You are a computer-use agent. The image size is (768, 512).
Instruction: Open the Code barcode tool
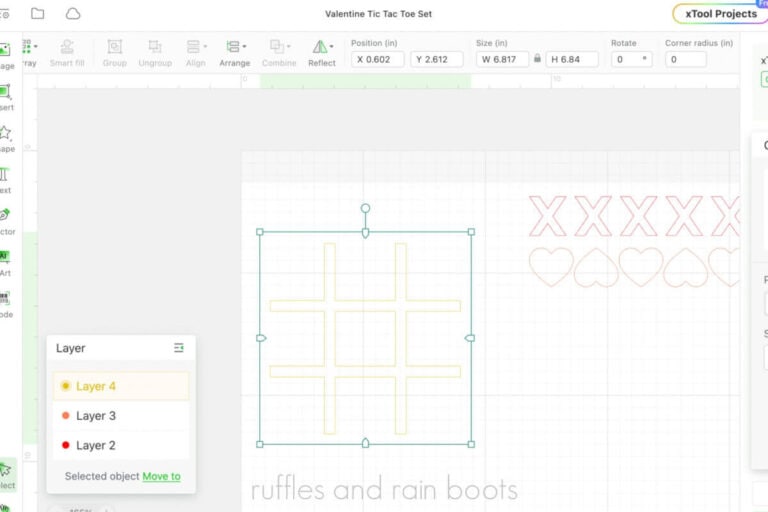click(x=5, y=304)
